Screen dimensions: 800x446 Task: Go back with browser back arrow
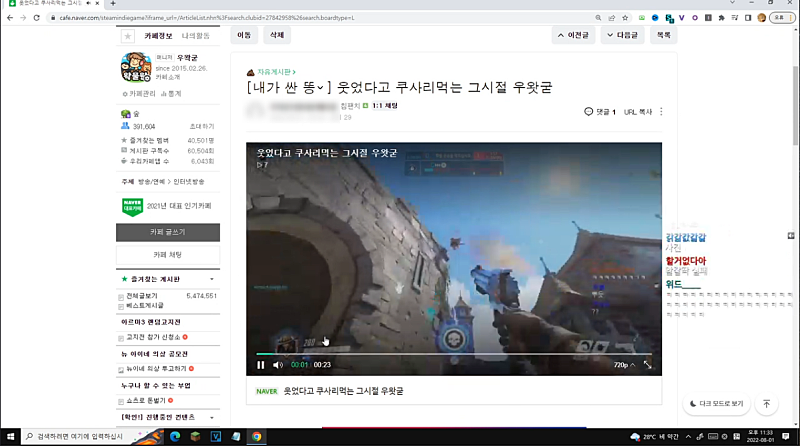pyautogui.click(x=10, y=17)
